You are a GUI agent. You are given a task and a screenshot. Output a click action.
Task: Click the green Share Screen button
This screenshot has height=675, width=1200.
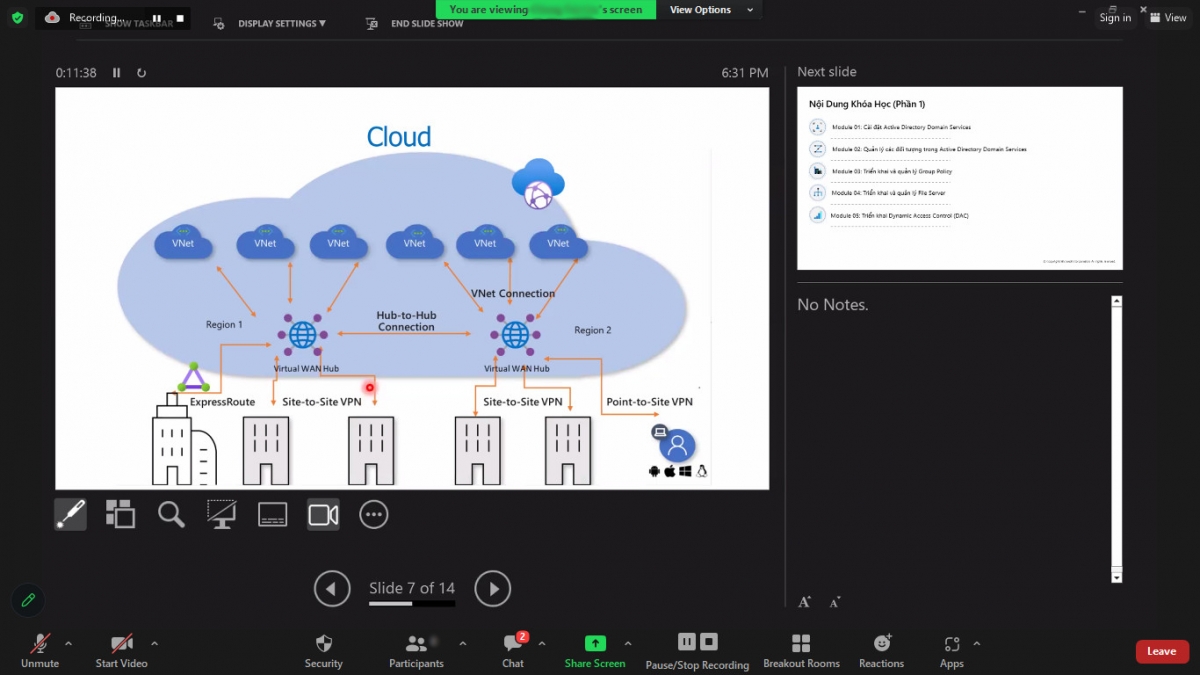595,650
